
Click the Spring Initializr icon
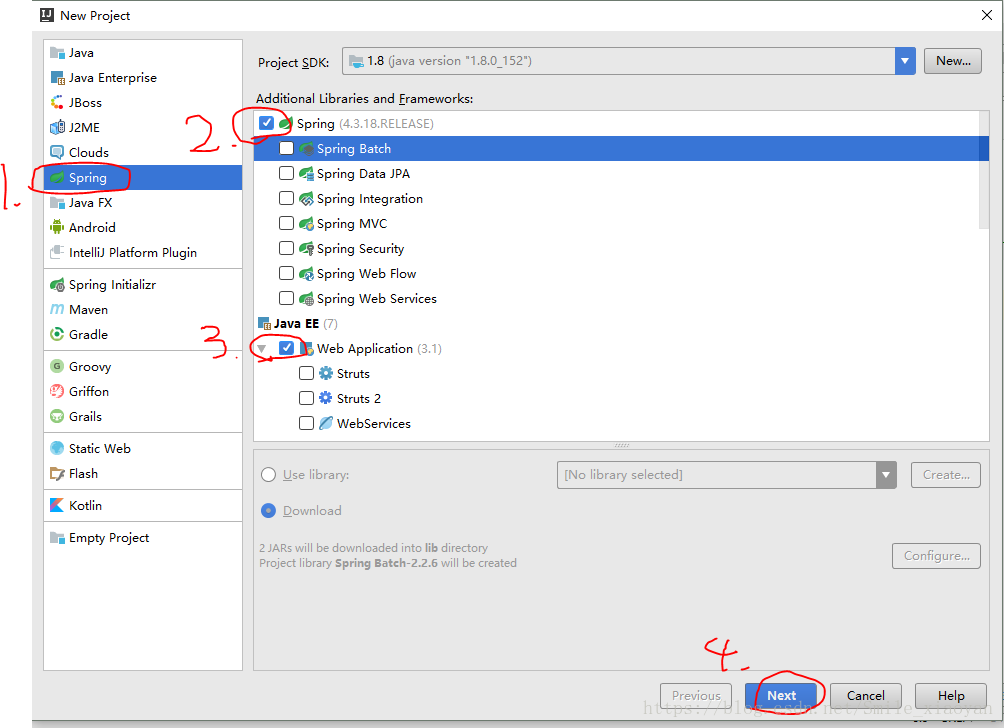point(57,284)
